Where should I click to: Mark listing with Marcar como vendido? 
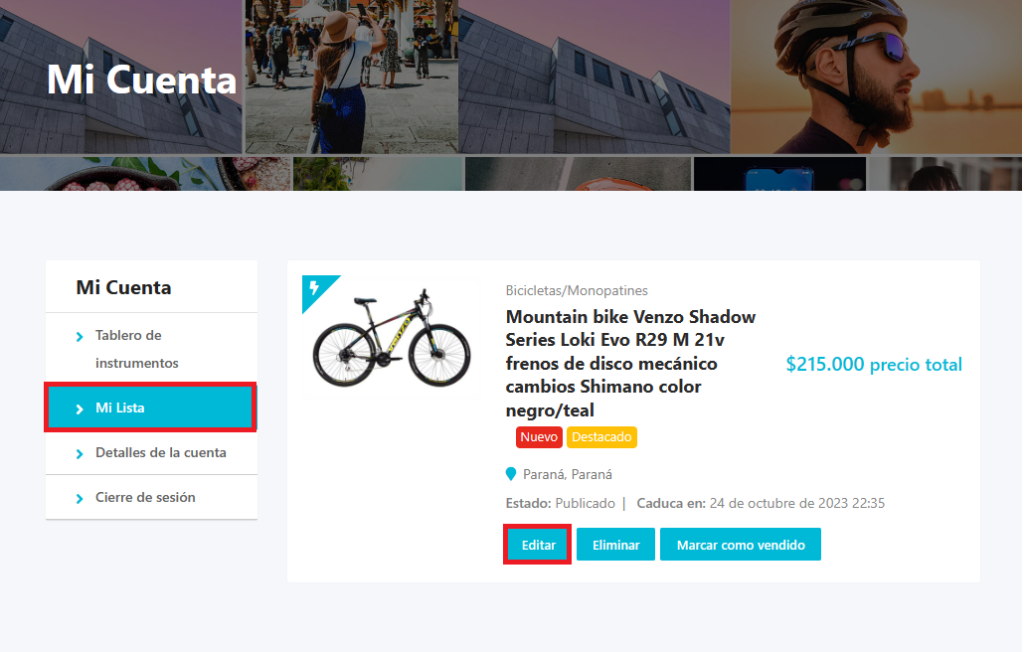[741, 545]
